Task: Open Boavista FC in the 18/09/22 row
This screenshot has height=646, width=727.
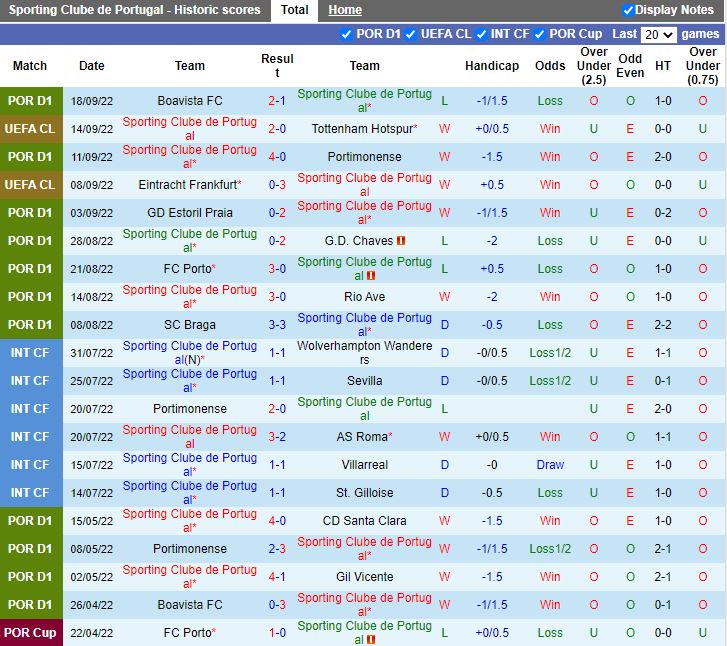Action: (x=190, y=101)
